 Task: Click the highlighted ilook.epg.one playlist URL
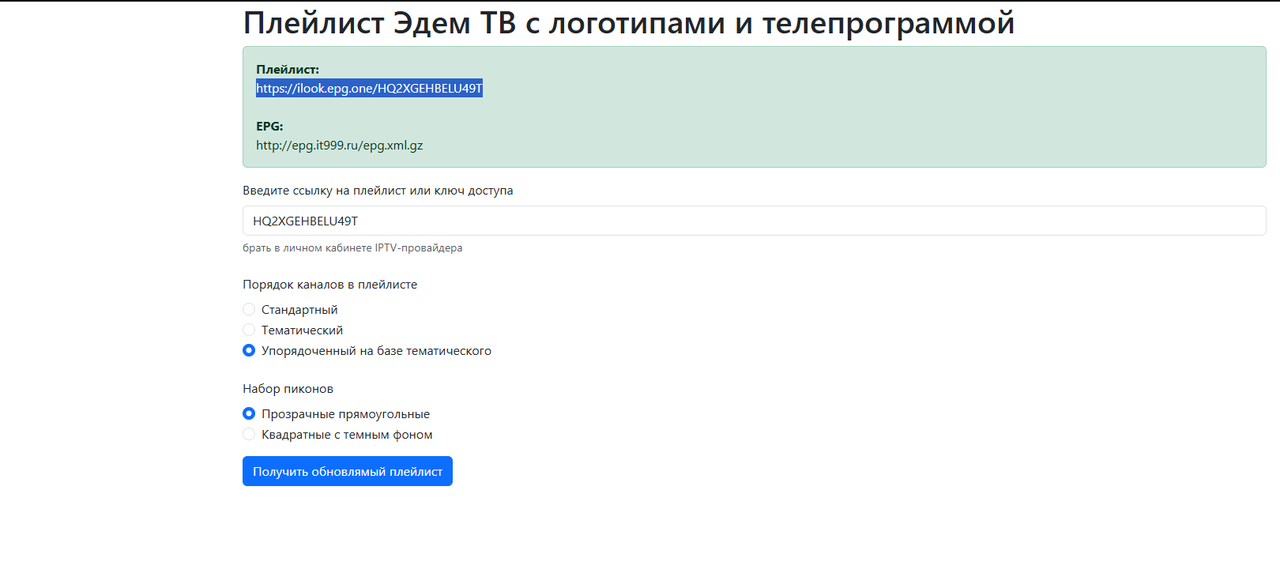coord(369,89)
